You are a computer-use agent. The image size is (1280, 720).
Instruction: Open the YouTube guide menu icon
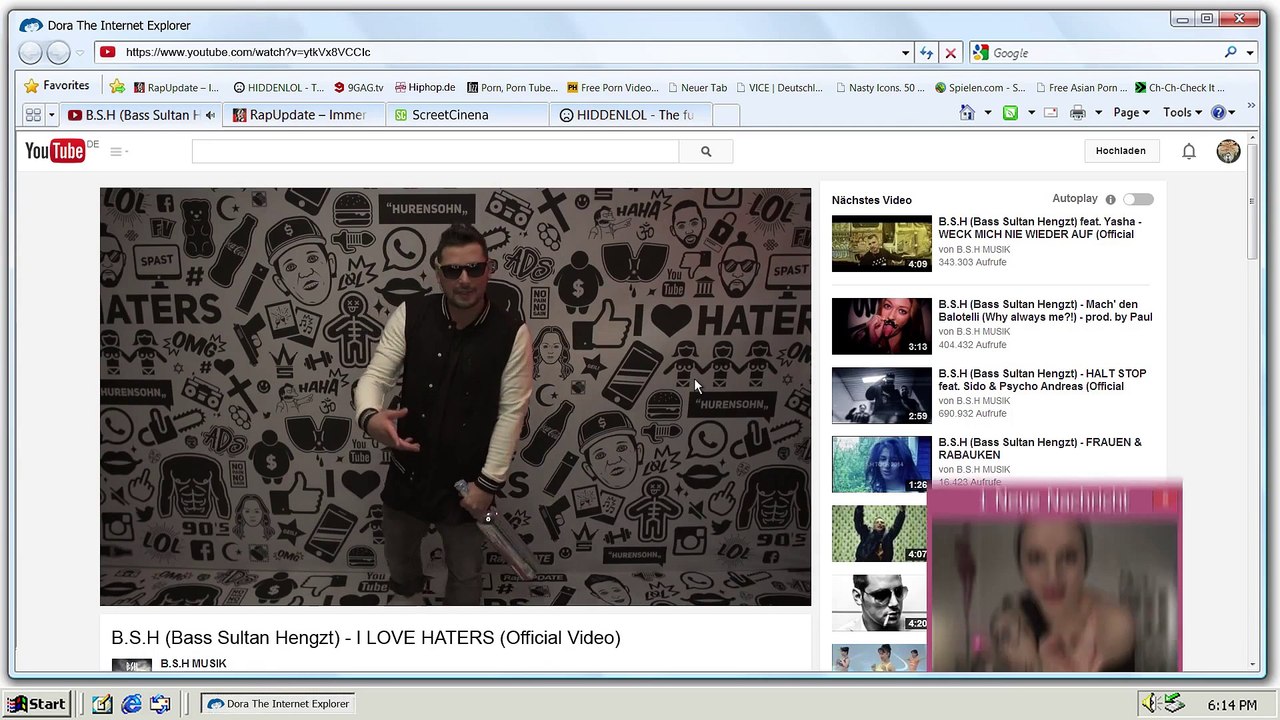pos(118,152)
